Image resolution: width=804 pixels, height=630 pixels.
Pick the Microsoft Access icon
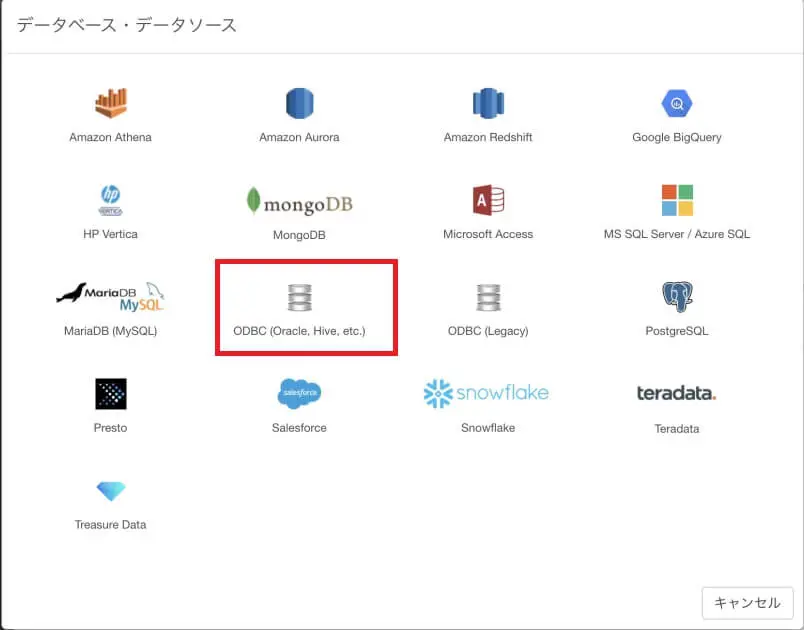pos(488,200)
